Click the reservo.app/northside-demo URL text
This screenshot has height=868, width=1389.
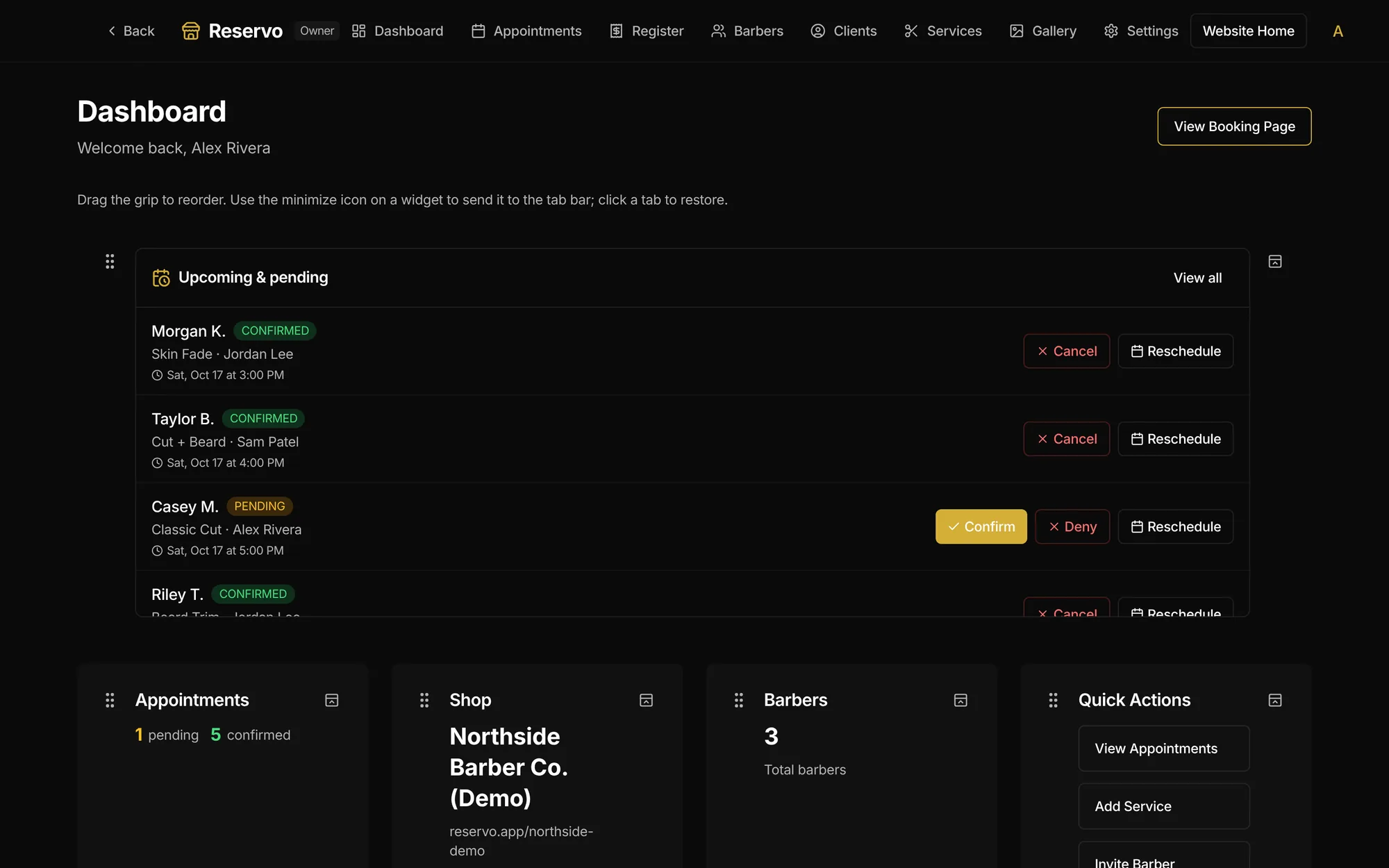(521, 841)
